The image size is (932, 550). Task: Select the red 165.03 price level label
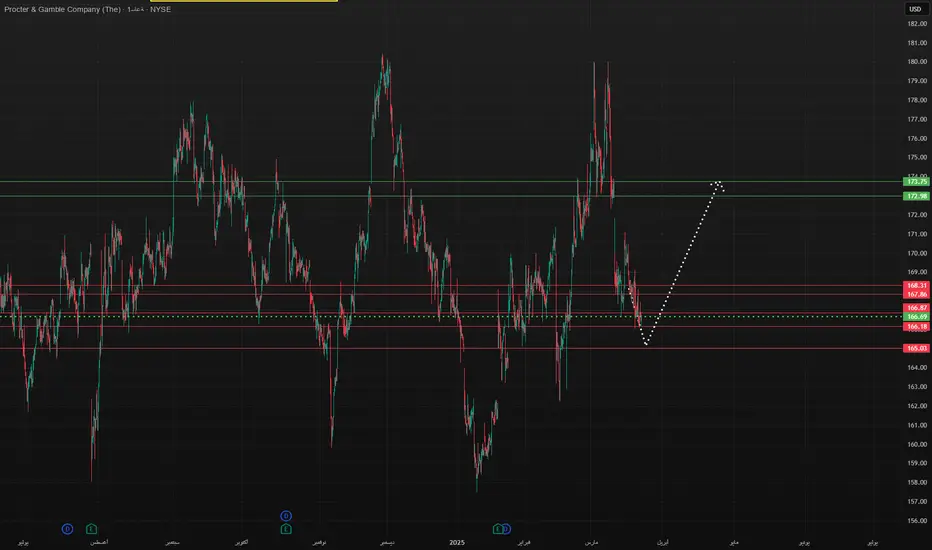[x=917, y=348]
